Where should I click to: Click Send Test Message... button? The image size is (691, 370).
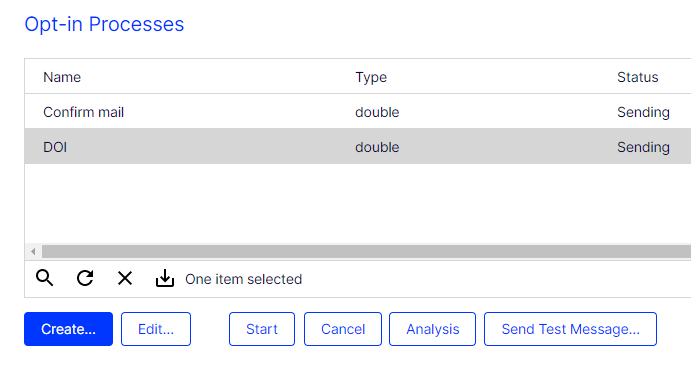click(x=570, y=329)
